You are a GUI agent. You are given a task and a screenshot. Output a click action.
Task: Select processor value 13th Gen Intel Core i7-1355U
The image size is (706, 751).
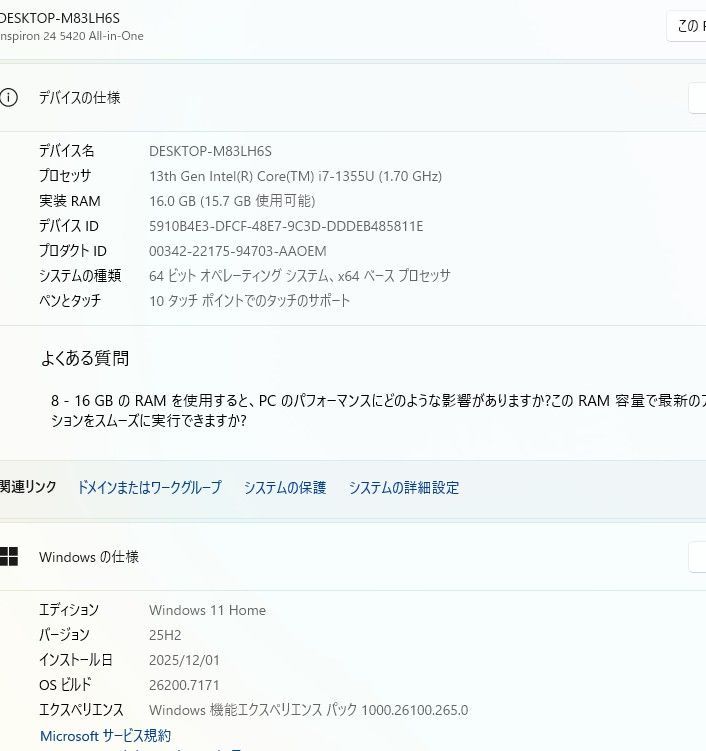[296, 176]
